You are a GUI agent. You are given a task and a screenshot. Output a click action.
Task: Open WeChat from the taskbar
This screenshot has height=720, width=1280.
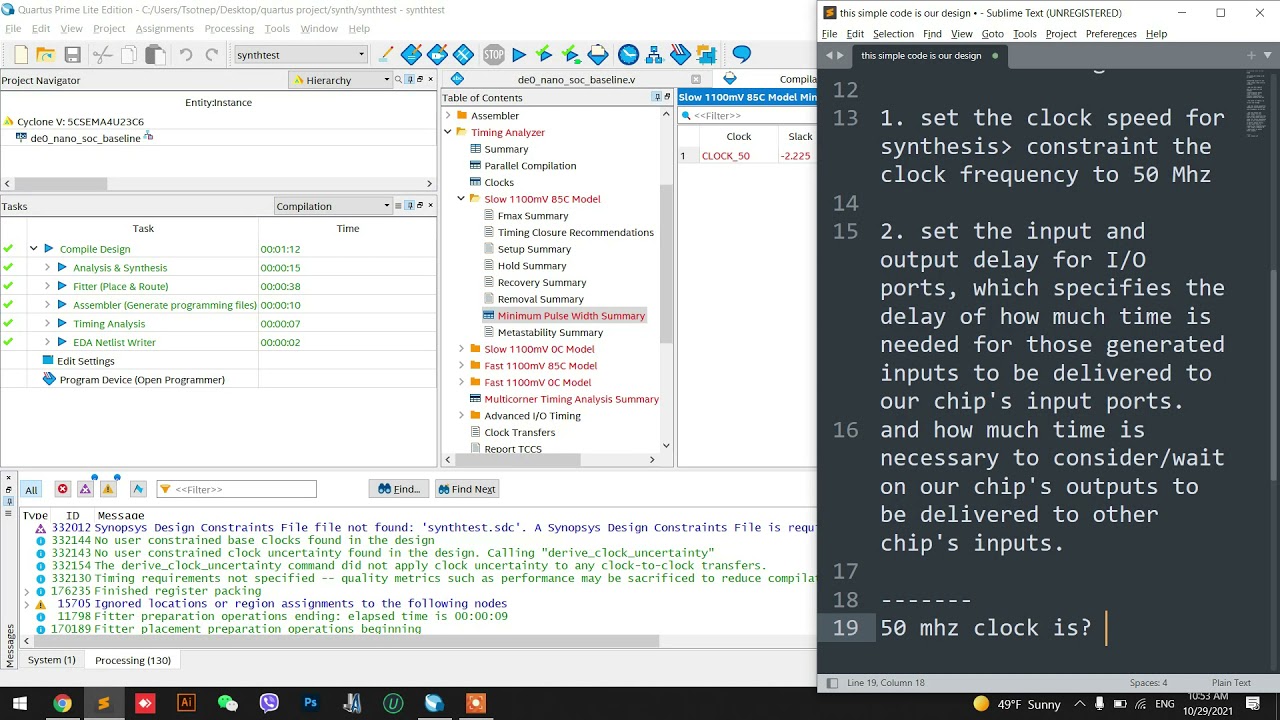click(x=228, y=703)
